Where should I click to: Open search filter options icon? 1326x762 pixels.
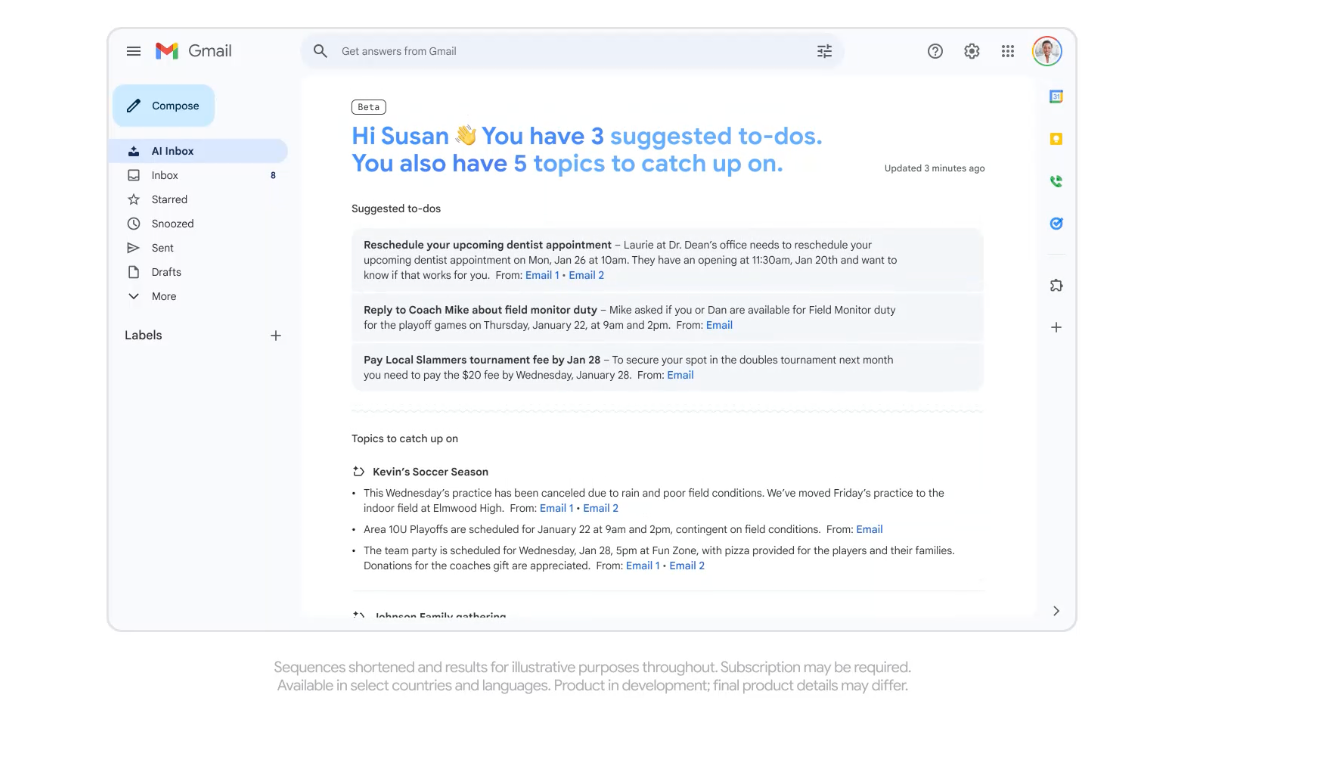pos(824,51)
